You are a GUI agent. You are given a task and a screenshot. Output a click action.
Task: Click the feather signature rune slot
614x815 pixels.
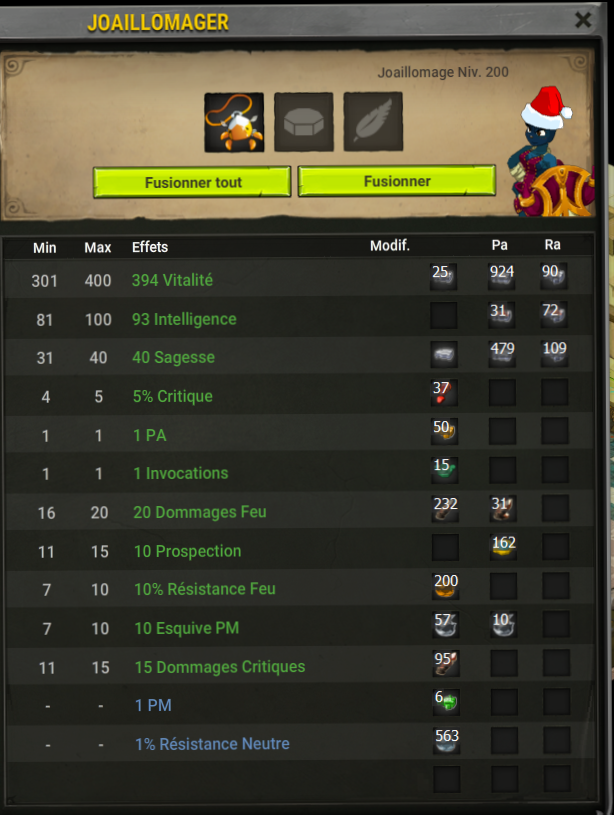point(373,122)
